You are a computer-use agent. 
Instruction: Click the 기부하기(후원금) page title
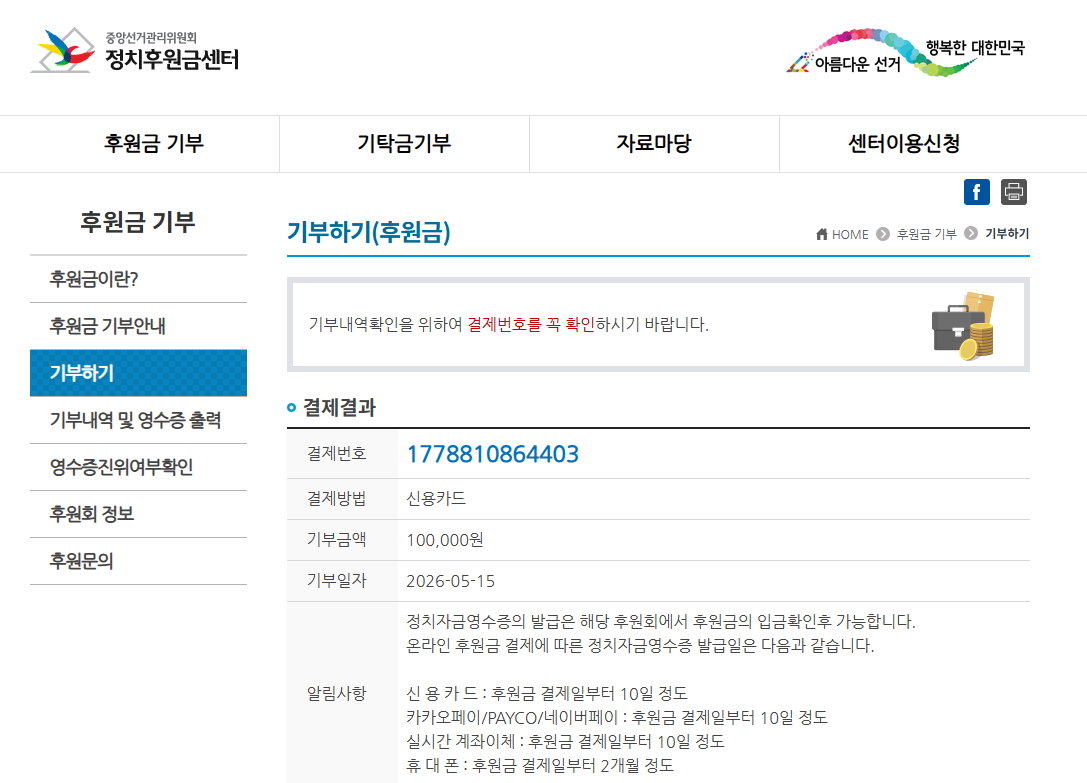[369, 232]
